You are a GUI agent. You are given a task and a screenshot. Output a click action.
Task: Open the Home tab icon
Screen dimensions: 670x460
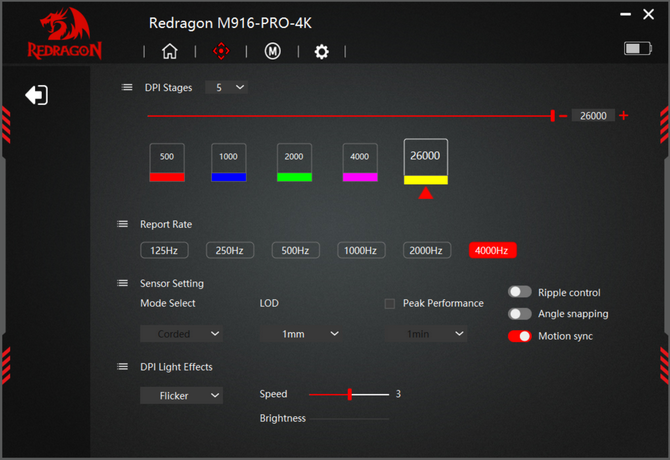(170, 51)
